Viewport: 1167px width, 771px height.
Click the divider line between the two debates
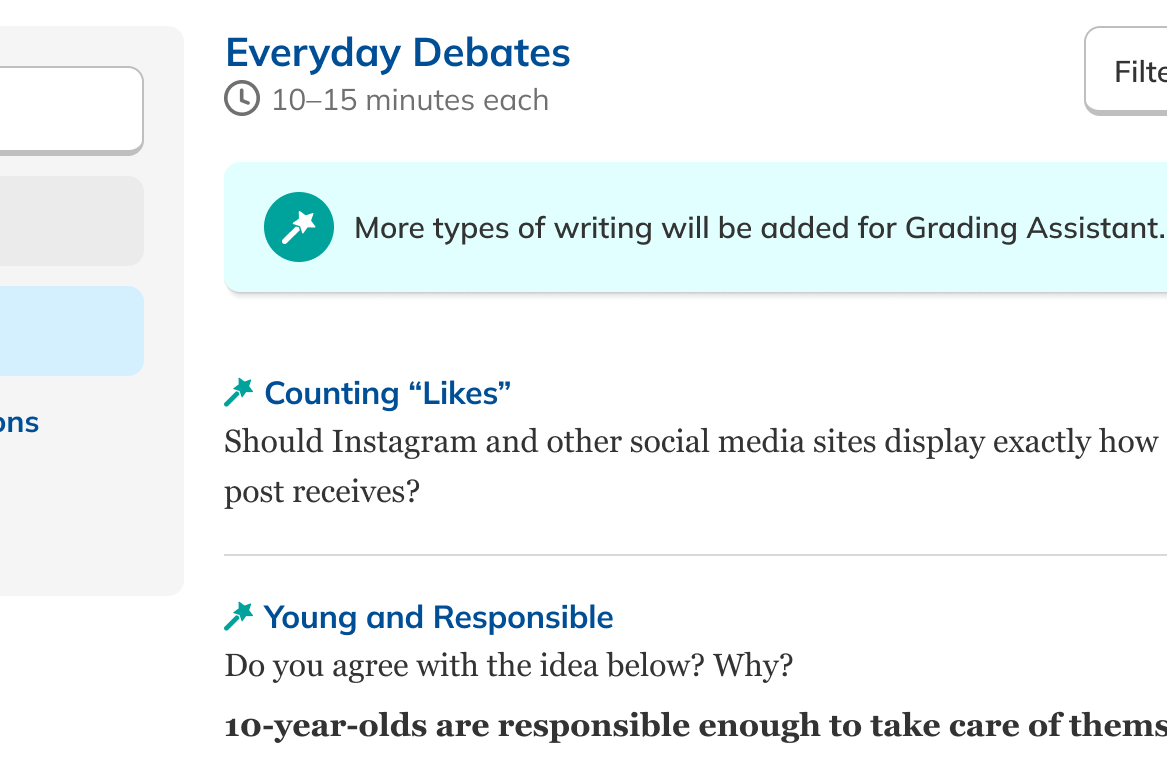click(x=690, y=554)
